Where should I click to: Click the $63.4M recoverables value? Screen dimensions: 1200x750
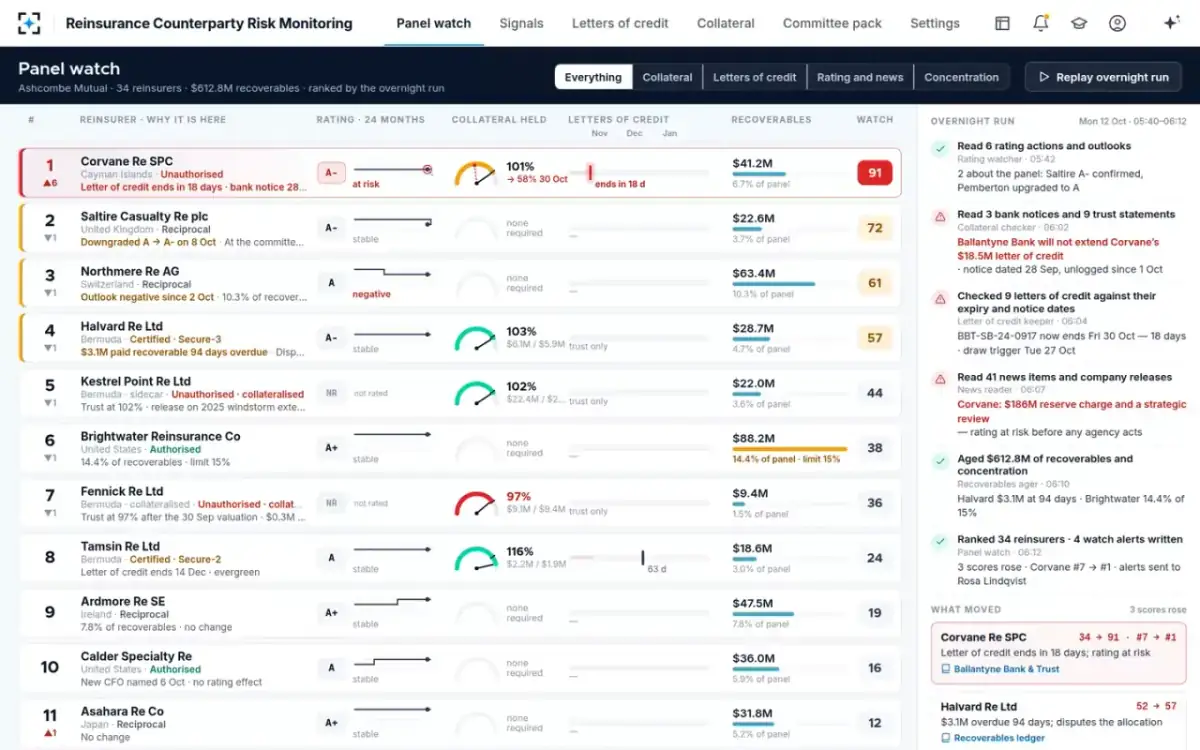[x=753, y=273]
